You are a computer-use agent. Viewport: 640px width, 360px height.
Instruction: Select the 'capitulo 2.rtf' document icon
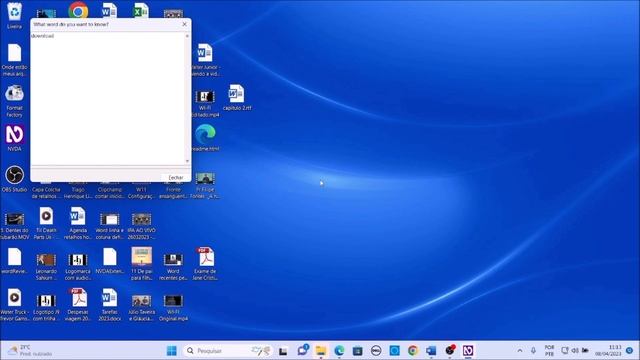[x=237, y=97]
